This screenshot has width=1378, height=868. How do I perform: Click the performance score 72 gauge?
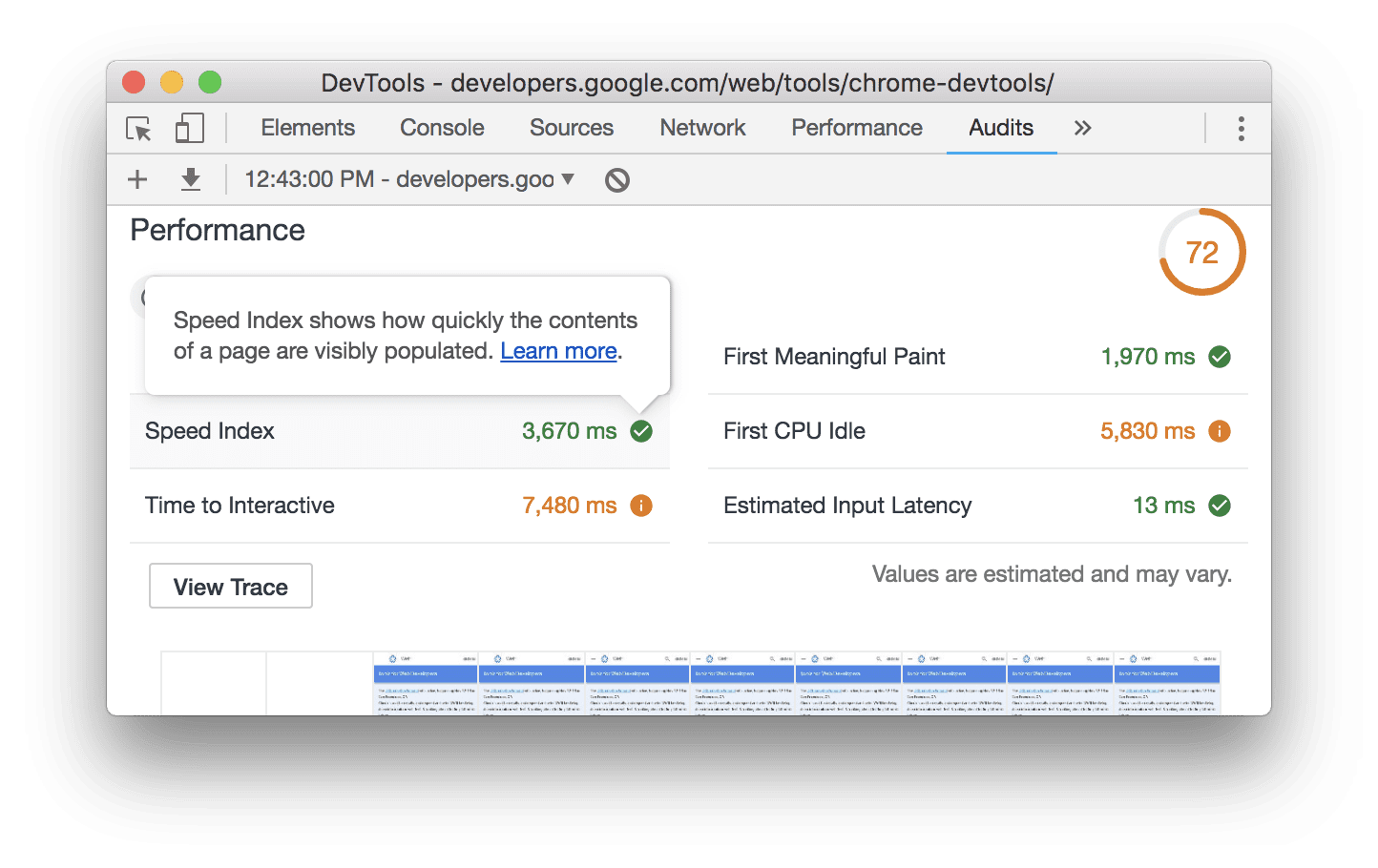pos(1201,253)
